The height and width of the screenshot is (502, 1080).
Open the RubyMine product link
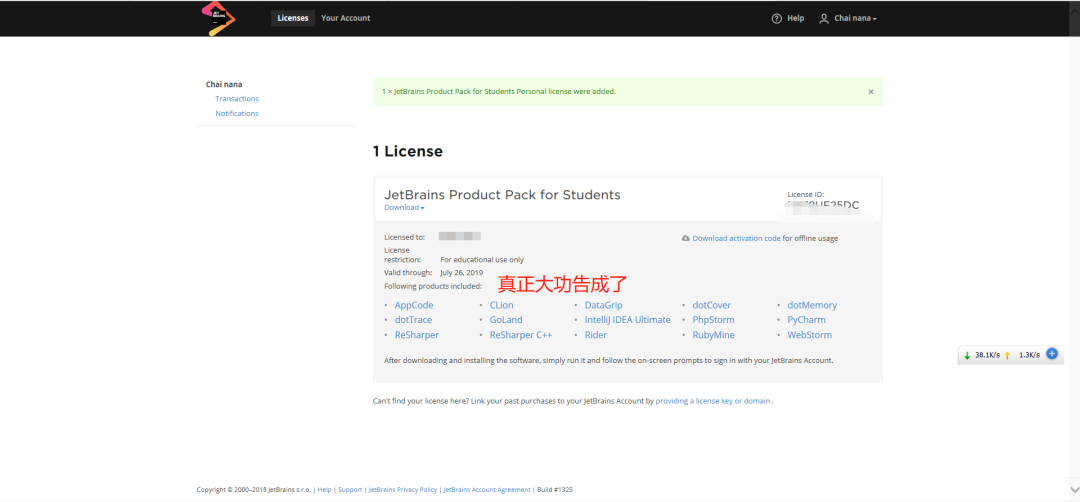(x=714, y=335)
